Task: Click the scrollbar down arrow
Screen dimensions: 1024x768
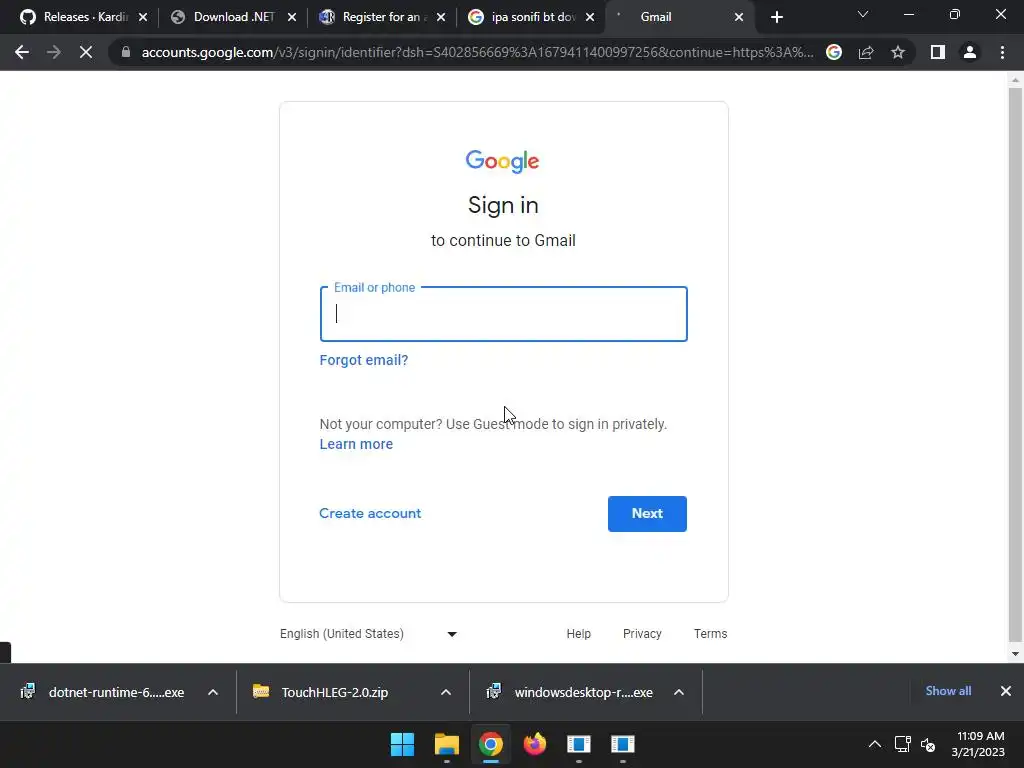Action: coord(1015,653)
